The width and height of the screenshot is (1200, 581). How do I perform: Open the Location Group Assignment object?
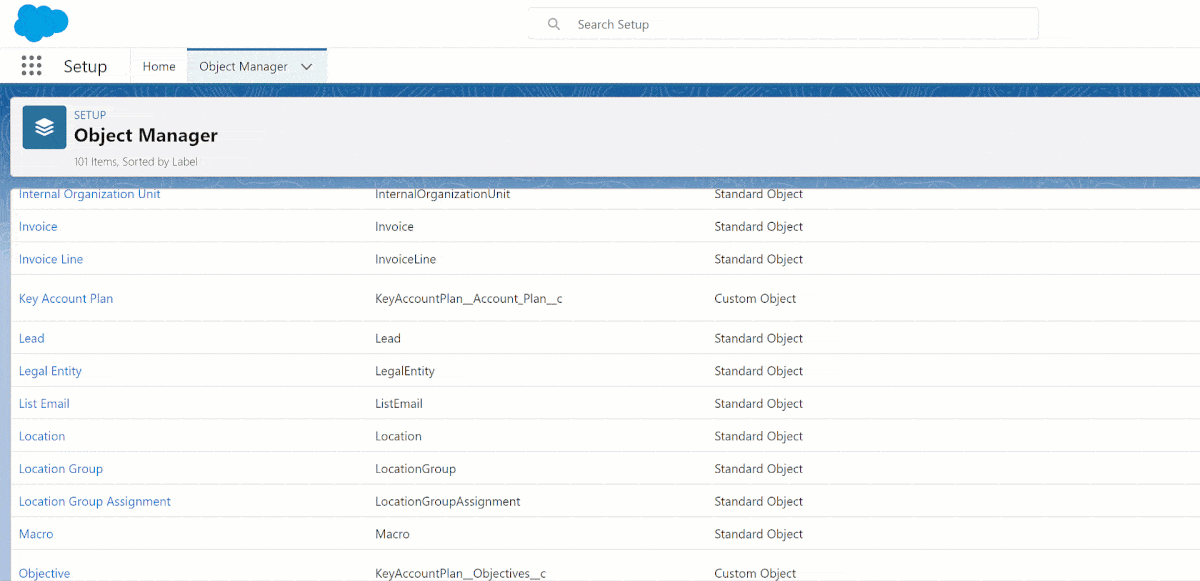pos(95,502)
